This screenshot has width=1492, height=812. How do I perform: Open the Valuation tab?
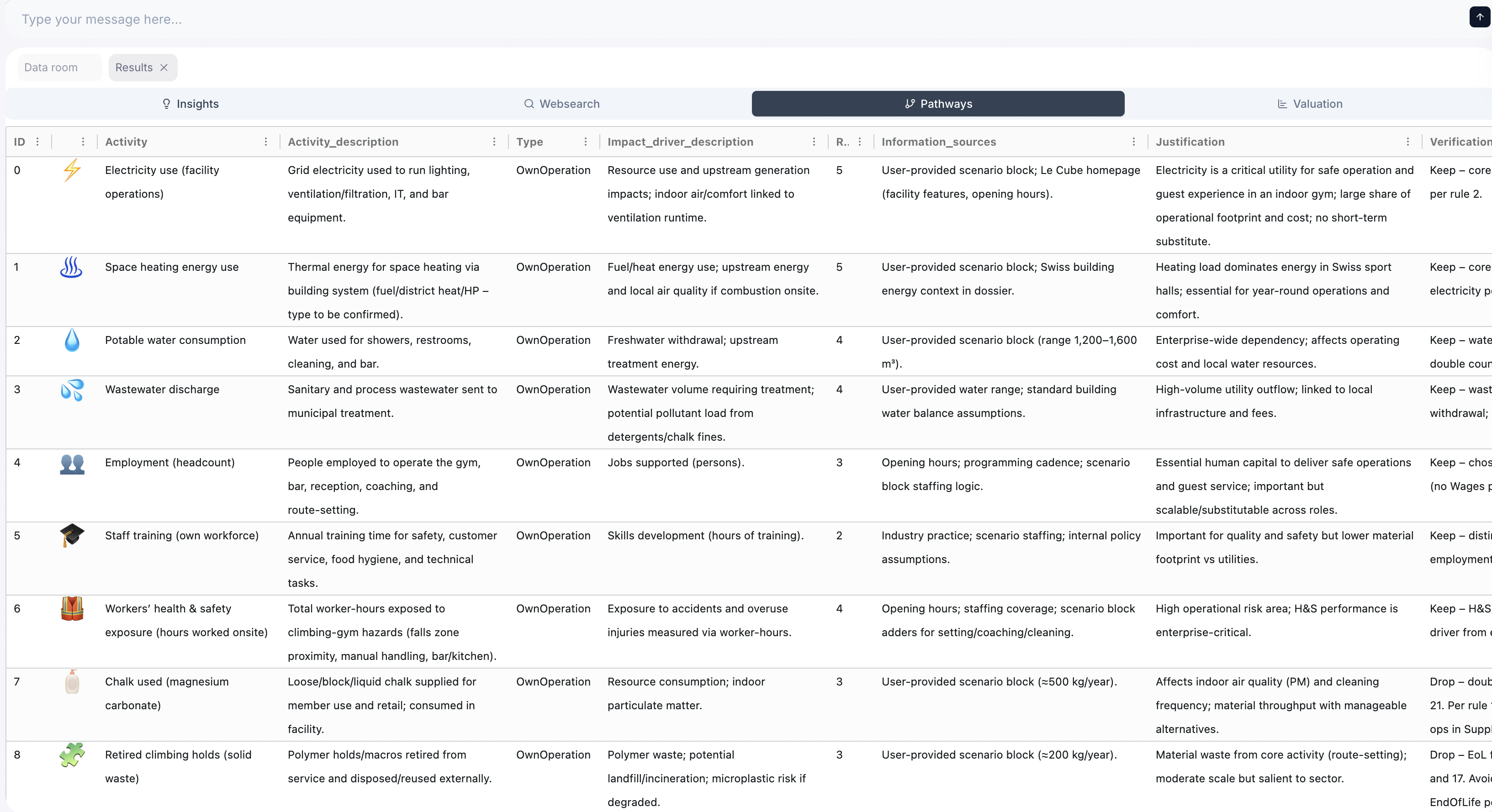[x=1310, y=104]
